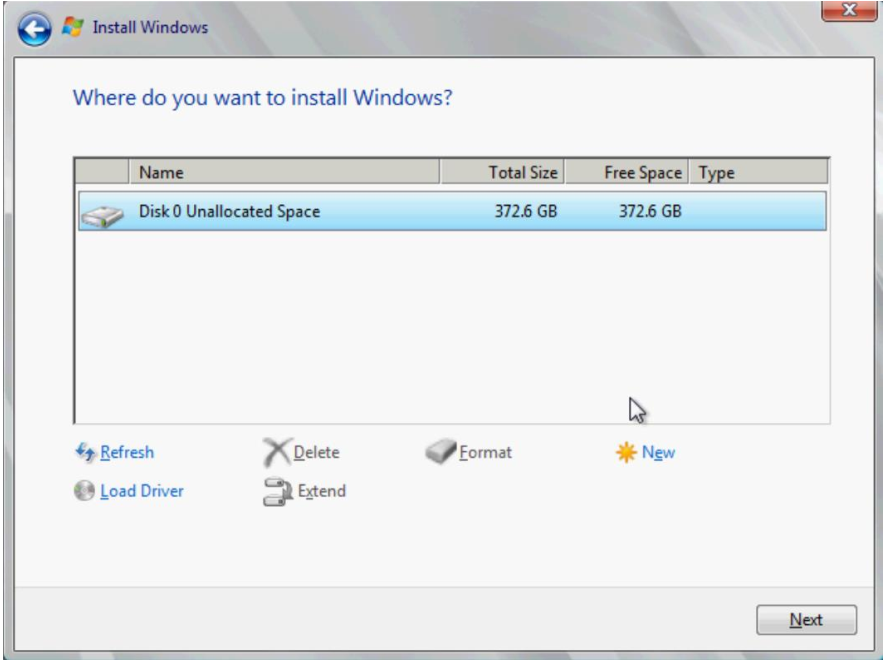Click the hard drive icon for Disk 0
This screenshot has width=886, height=660.
(102, 216)
